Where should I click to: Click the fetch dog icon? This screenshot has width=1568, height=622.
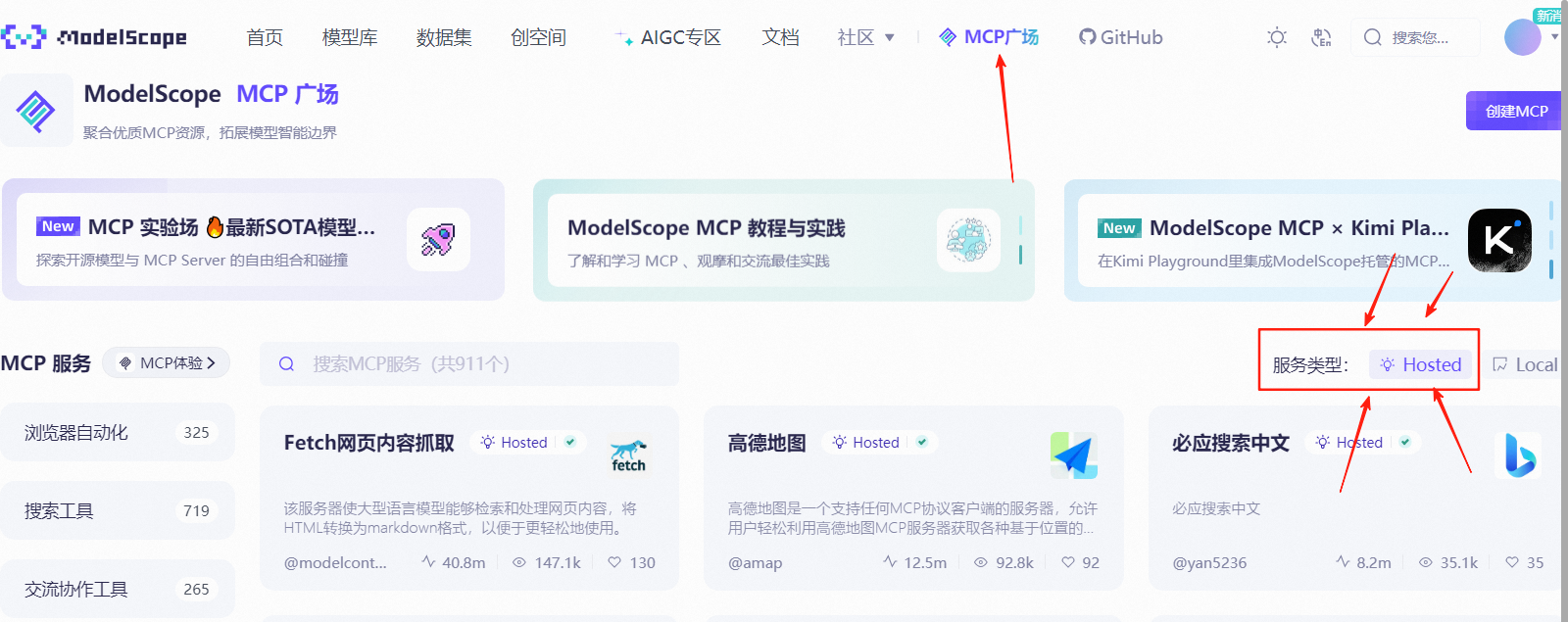pos(628,455)
